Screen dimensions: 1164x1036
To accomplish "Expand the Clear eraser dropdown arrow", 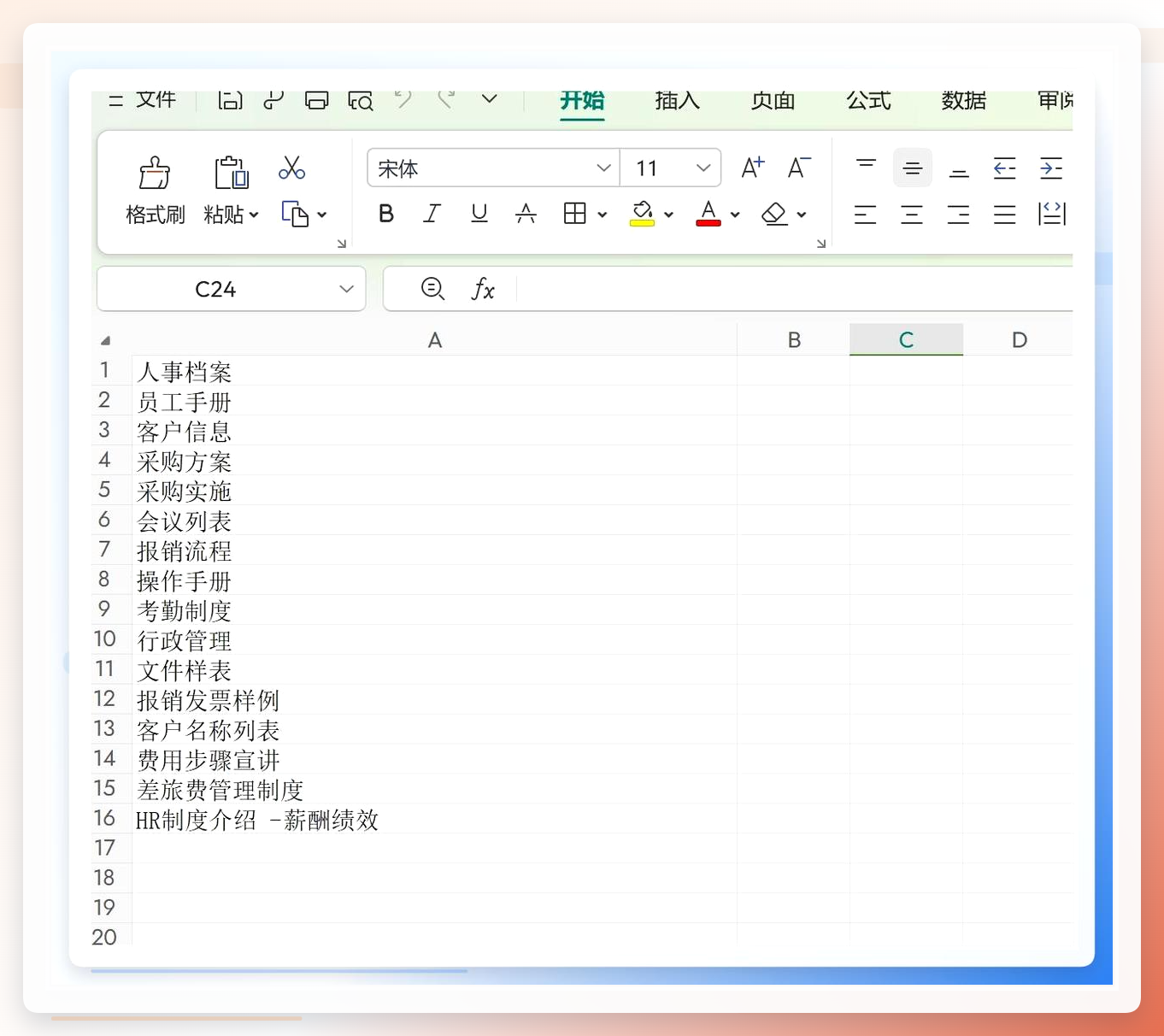I will click(x=802, y=215).
